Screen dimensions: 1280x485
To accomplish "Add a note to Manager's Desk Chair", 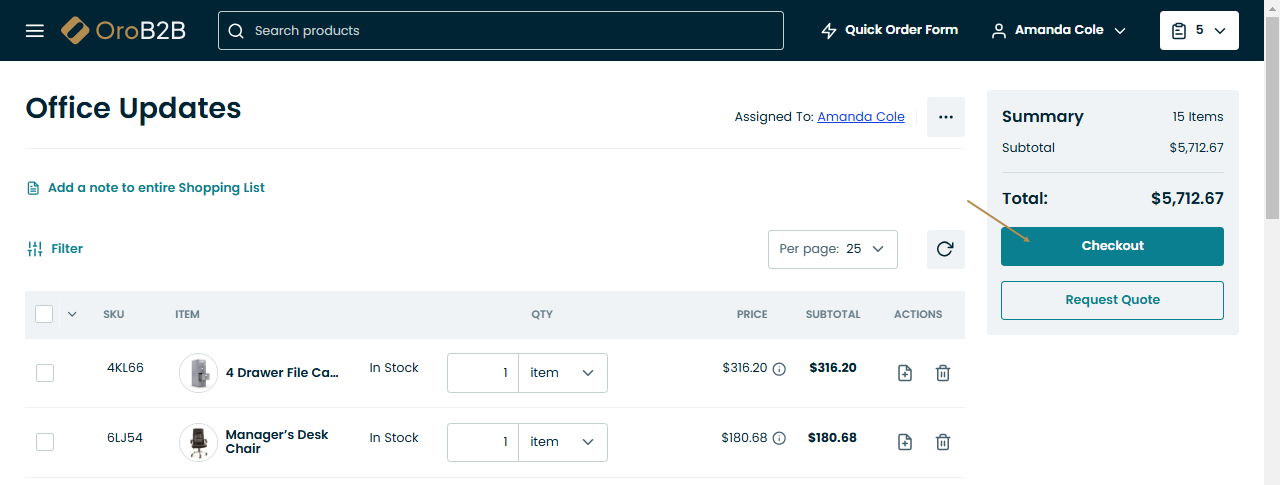I will pos(904,442).
